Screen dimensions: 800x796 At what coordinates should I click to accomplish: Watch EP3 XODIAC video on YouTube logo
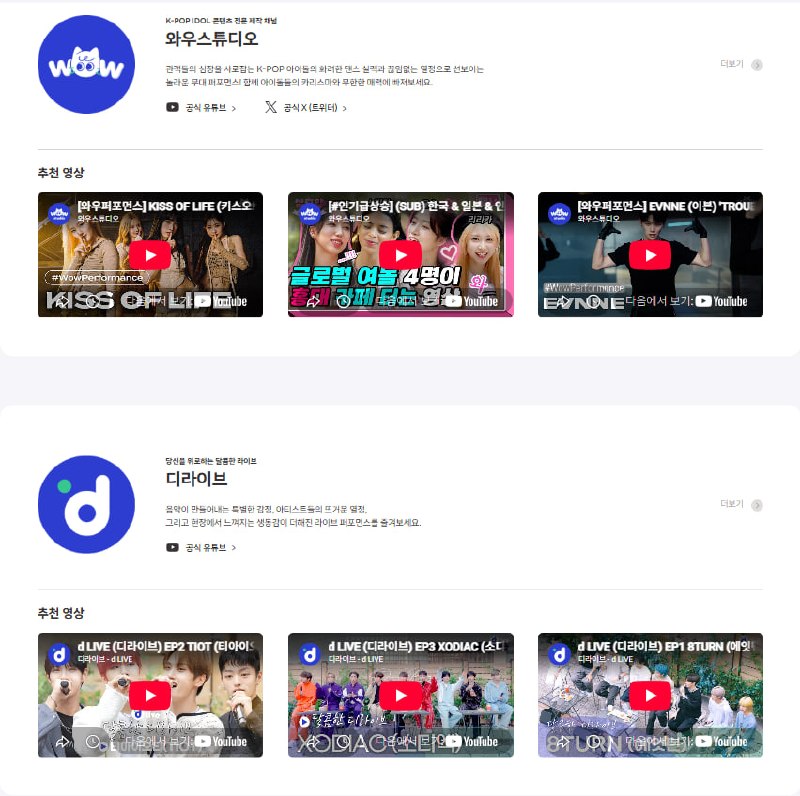click(x=472, y=741)
